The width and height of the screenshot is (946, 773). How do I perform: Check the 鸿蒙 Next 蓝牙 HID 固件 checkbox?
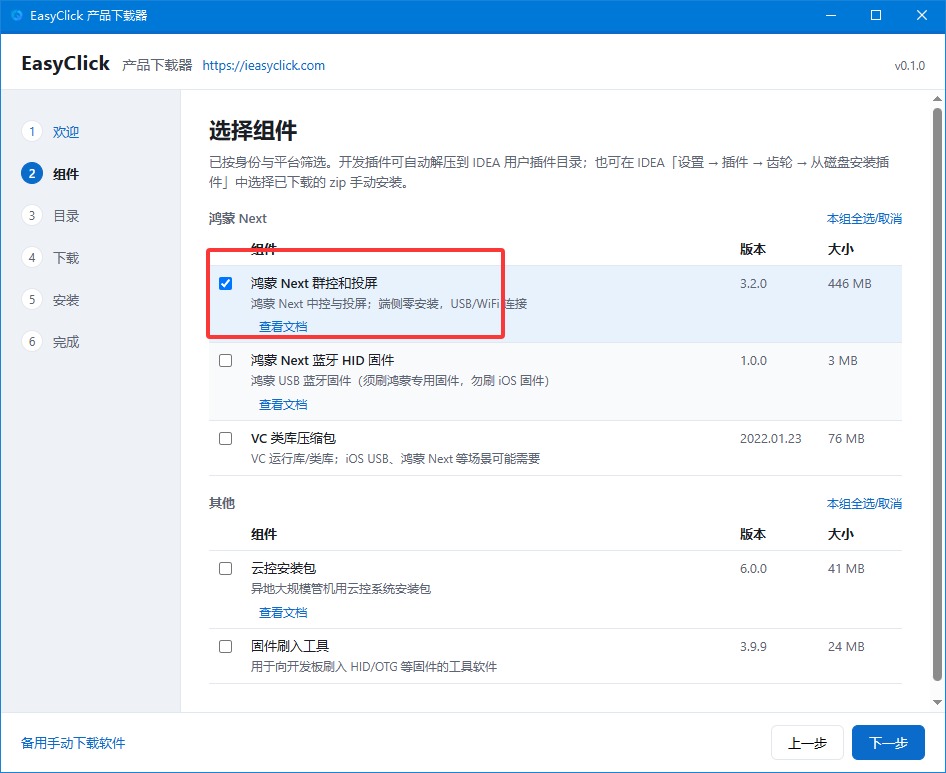pyautogui.click(x=225, y=361)
